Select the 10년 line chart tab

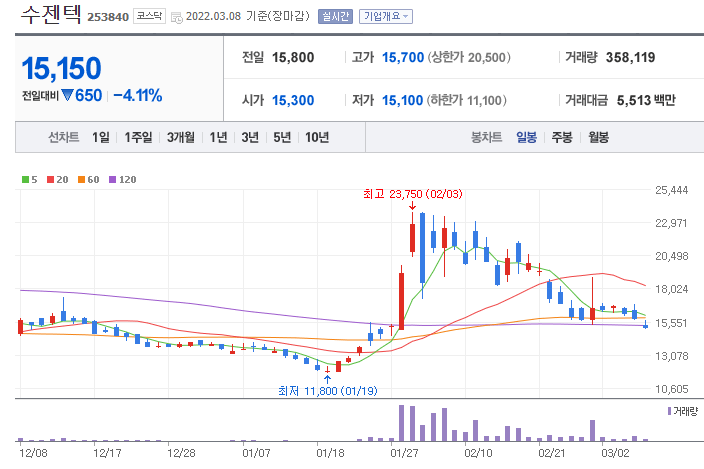click(x=317, y=137)
